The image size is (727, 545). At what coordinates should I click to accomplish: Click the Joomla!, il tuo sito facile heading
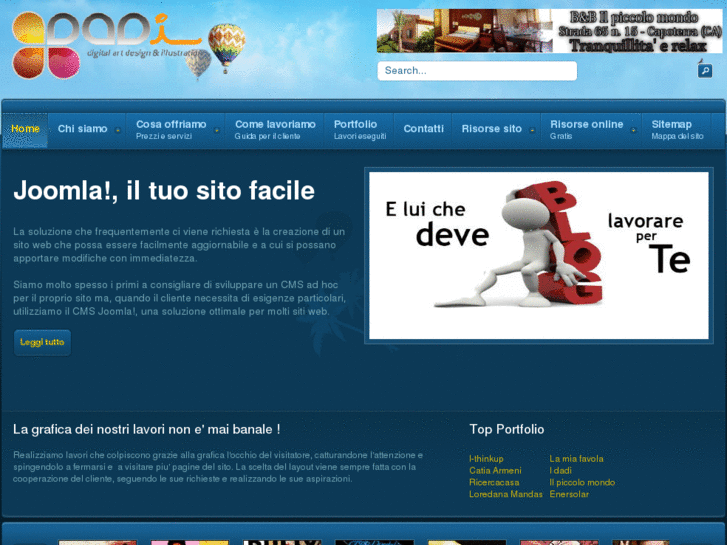point(164,191)
